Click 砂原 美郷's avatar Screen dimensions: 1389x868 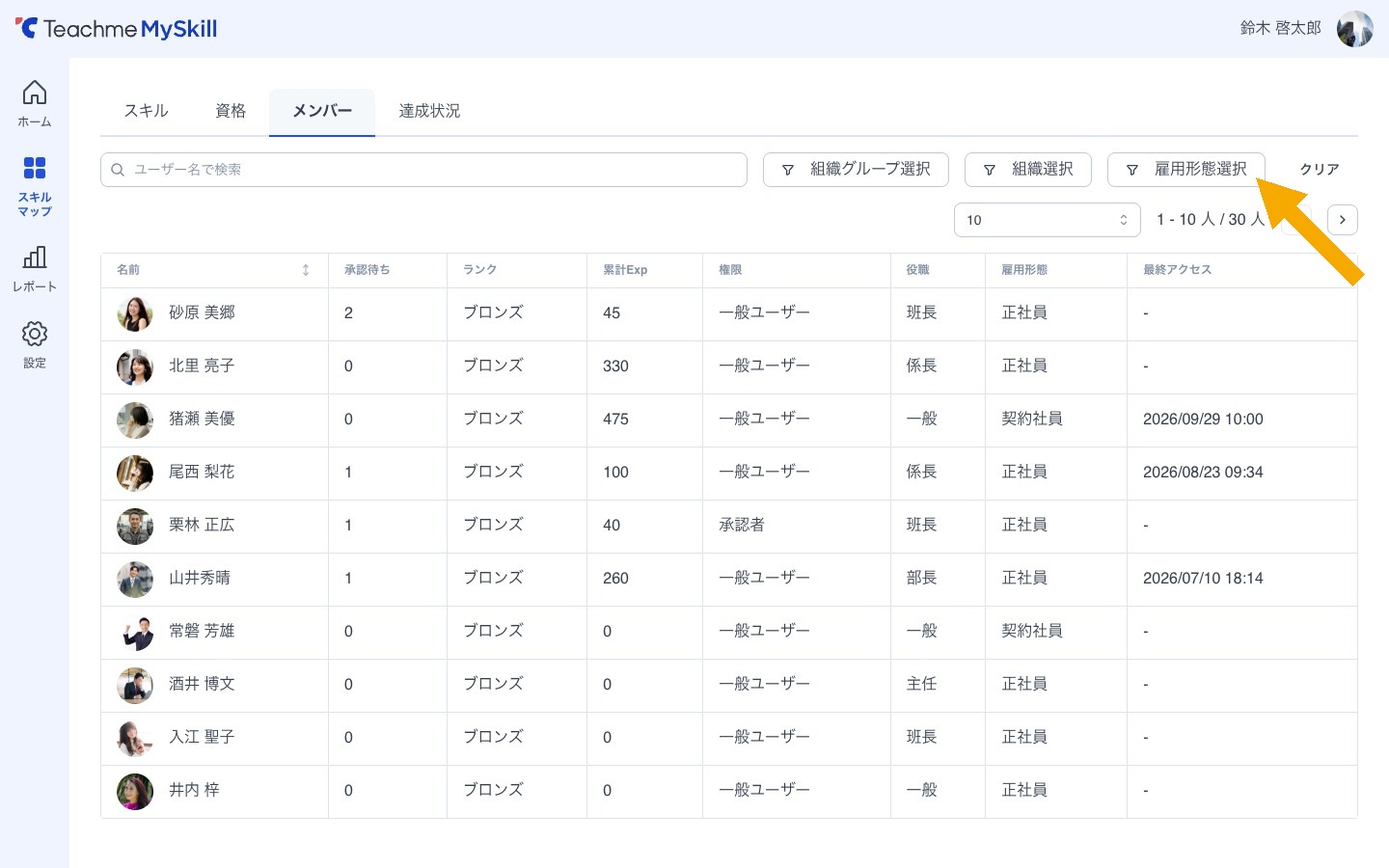(135, 313)
